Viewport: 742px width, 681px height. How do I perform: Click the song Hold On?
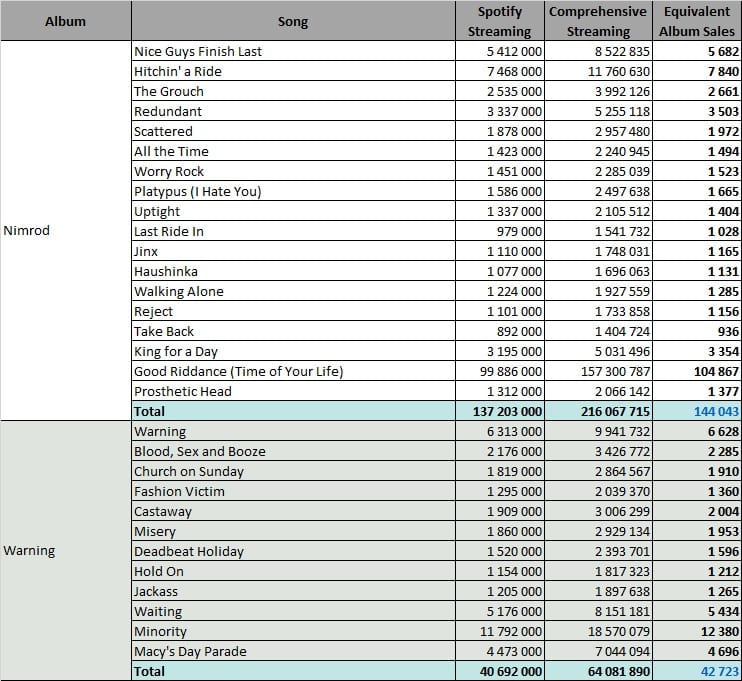293,571
